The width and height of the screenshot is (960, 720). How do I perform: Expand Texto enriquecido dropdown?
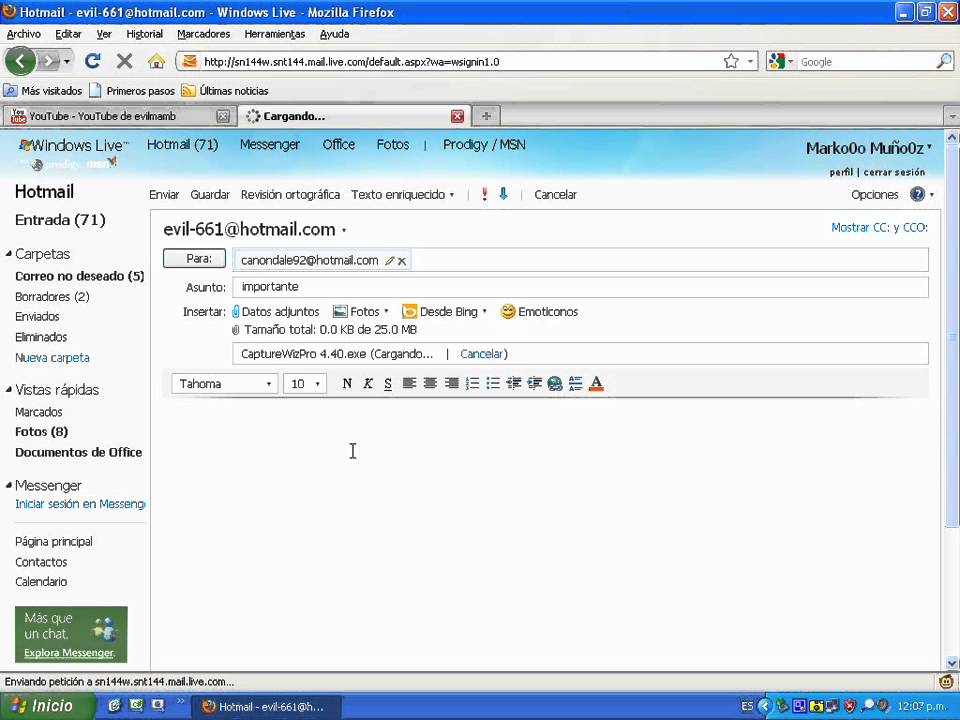coord(452,195)
